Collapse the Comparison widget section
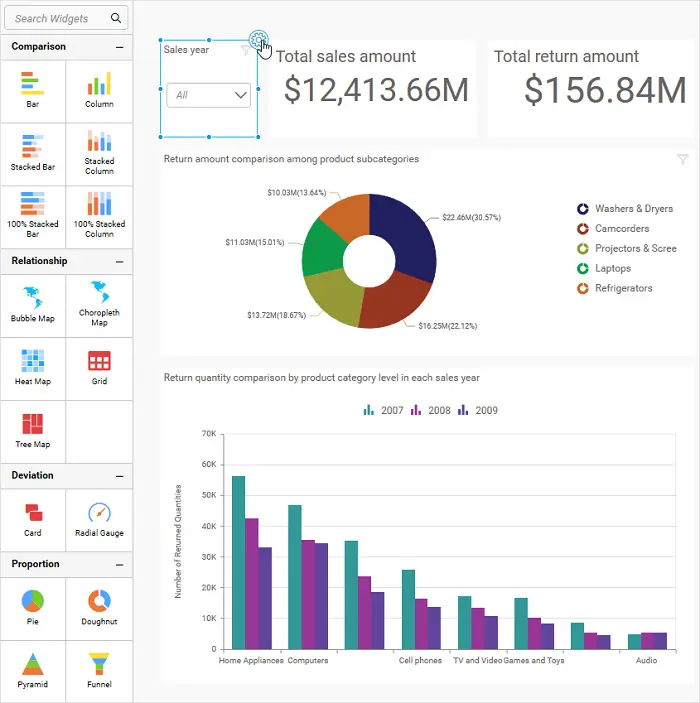700x703 pixels. [120, 47]
